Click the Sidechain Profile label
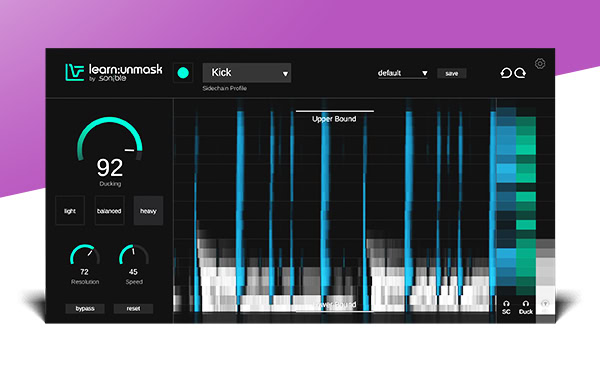600x372 pixels. (x=225, y=88)
